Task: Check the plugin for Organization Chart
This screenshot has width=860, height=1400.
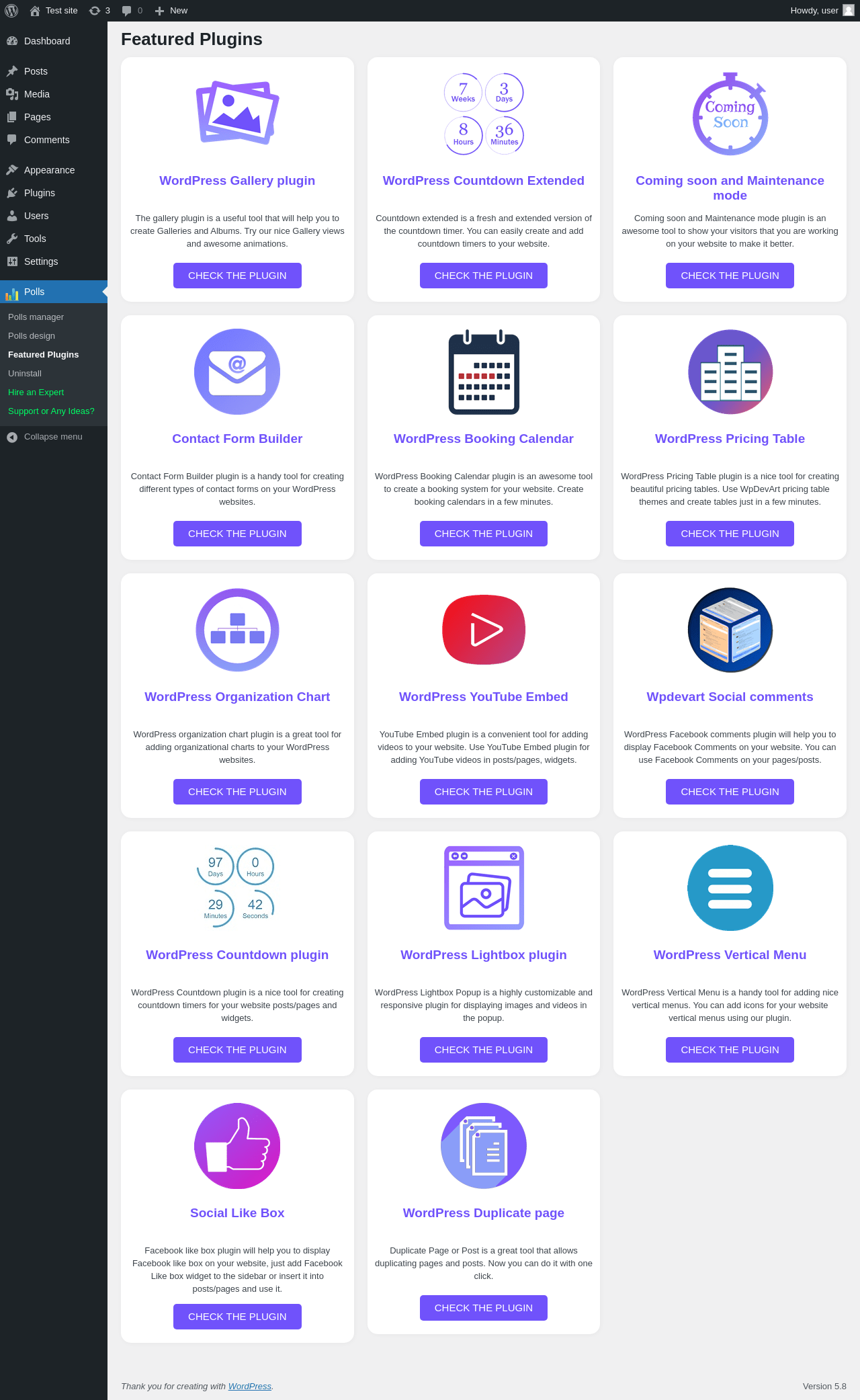Action: click(237, 792)
